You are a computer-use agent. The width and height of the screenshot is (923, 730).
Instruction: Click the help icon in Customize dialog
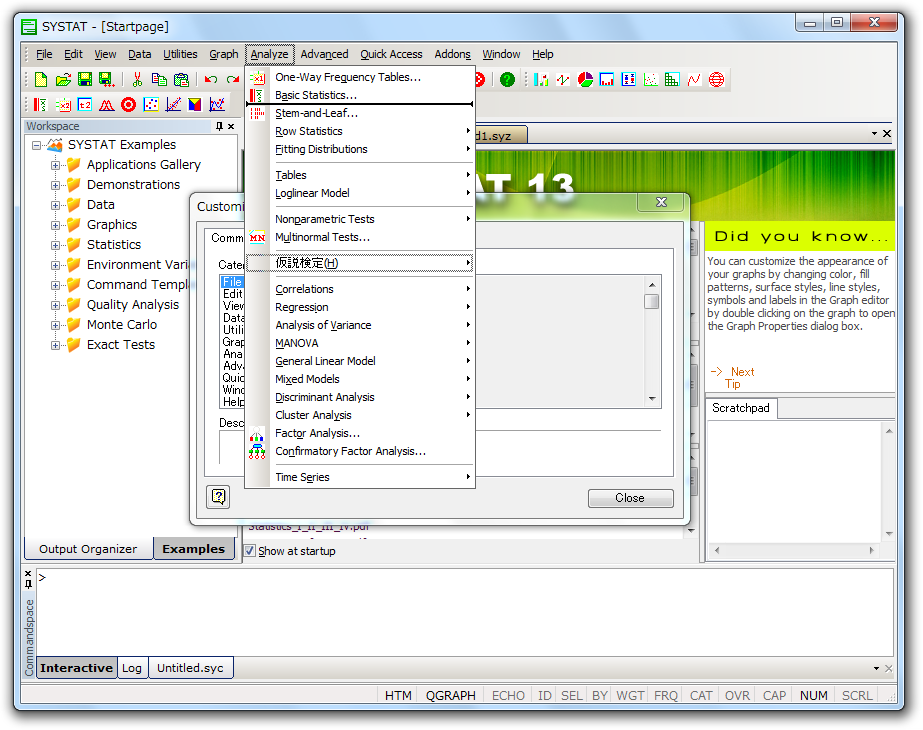pos(218,497)
